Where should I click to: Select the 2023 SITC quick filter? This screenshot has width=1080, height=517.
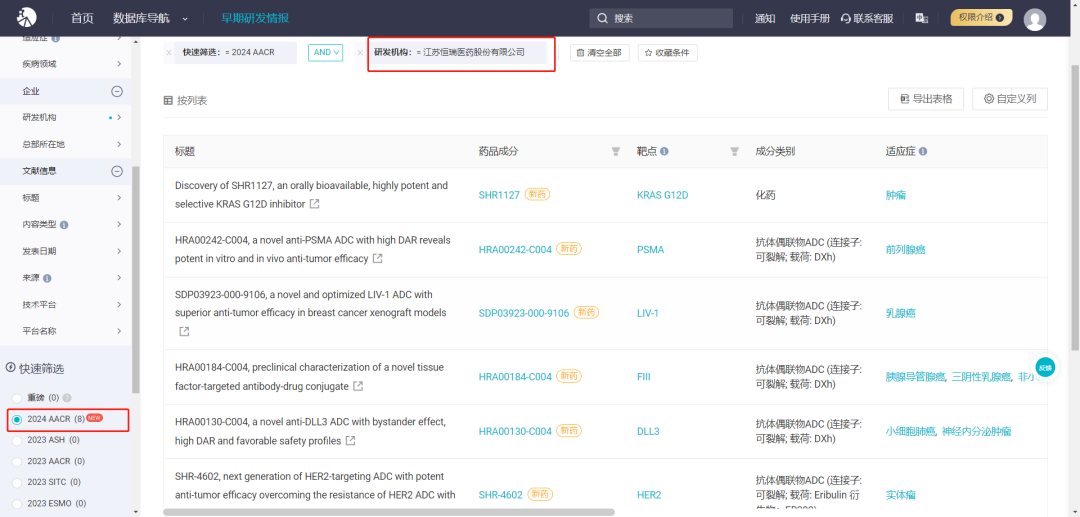point(17,482)
